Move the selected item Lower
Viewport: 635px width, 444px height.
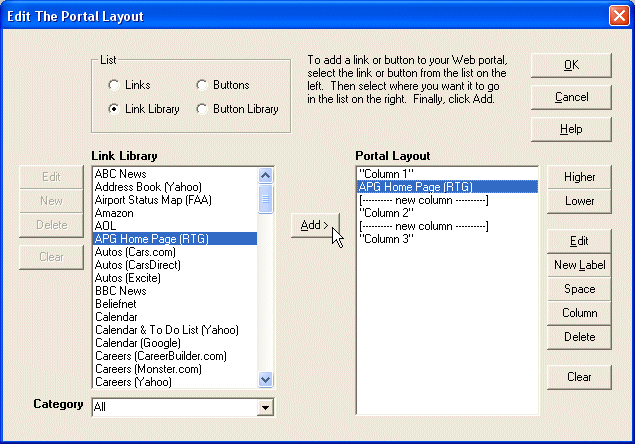579,201
